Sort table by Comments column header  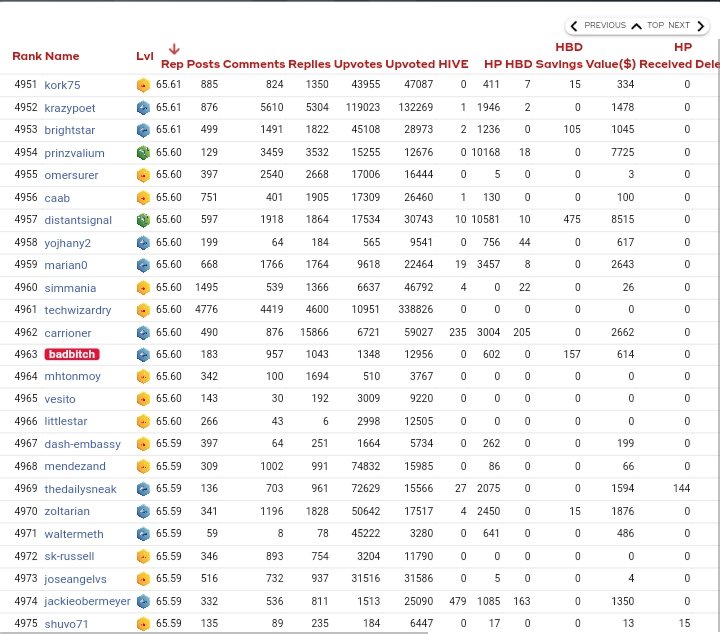tap(254, 64)
